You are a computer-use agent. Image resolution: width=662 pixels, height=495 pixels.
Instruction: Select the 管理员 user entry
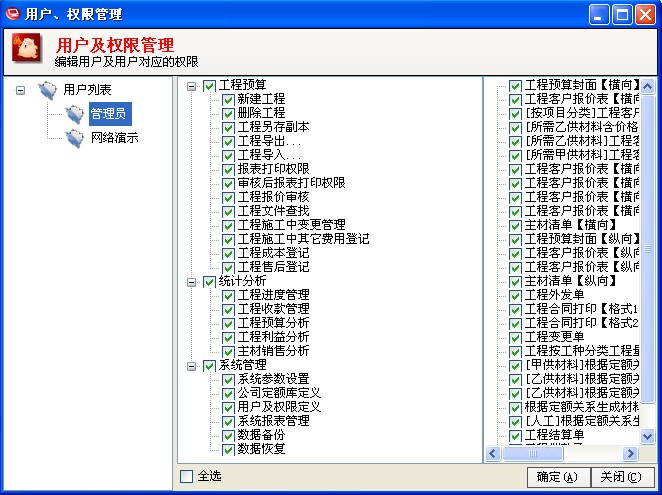point(110,114)
